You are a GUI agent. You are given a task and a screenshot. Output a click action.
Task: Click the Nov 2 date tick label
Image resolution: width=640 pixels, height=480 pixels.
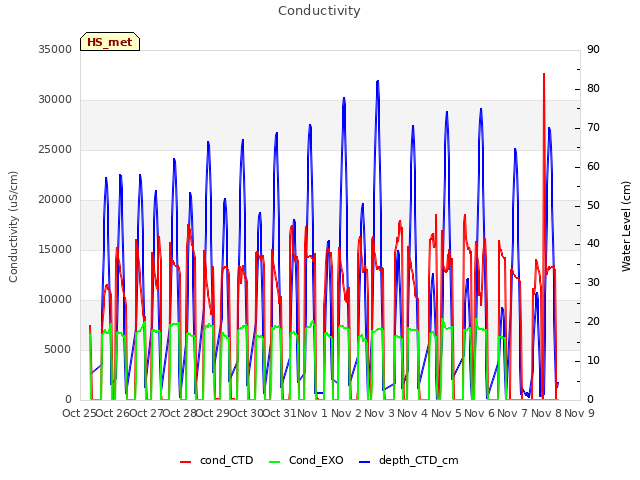(x=347, y=413)
